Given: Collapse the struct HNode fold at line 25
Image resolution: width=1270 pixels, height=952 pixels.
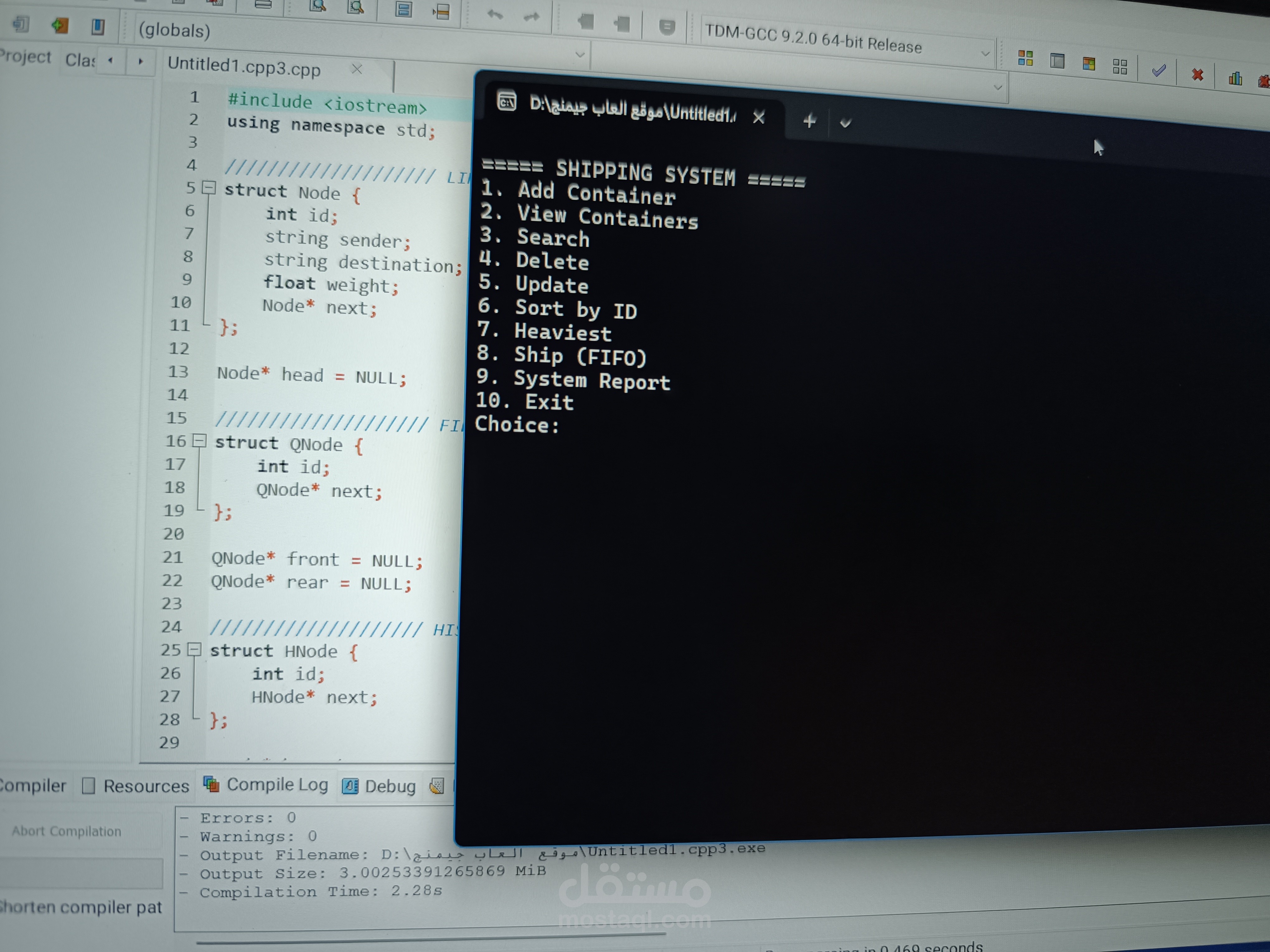Looking at the screenshot, I should (195, 649).
